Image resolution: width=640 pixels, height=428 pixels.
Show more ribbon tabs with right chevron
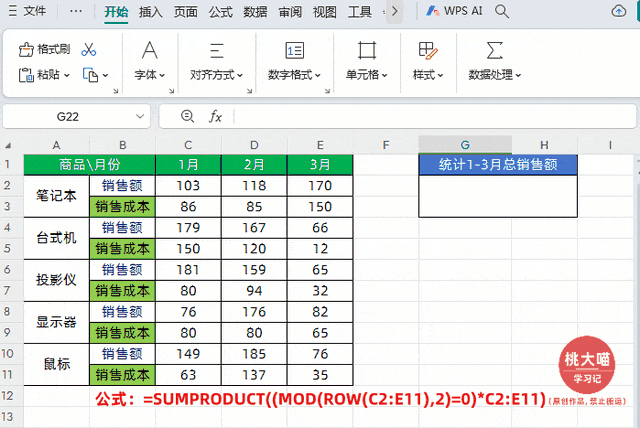(394, 11)
